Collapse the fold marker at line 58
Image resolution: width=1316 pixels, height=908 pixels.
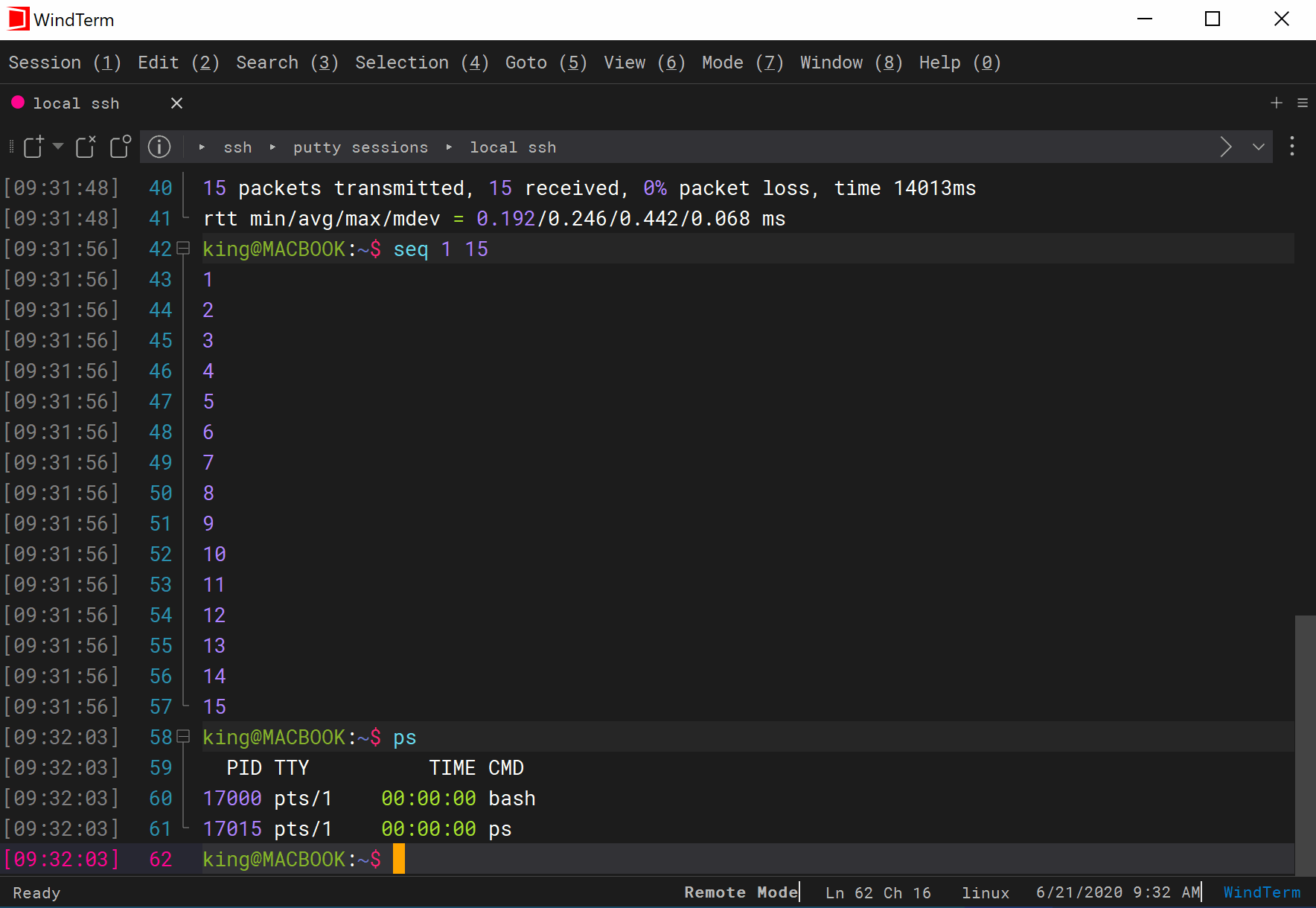(x=182, y=737)
